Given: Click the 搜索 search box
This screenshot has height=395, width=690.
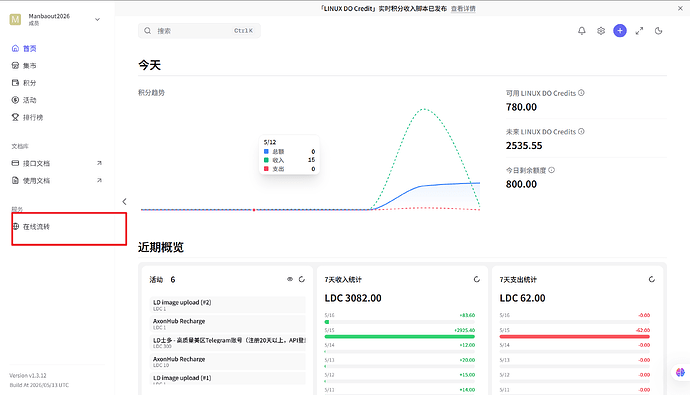Looking at the screenshot, I should pyautogui.click(x=199, y=31).
